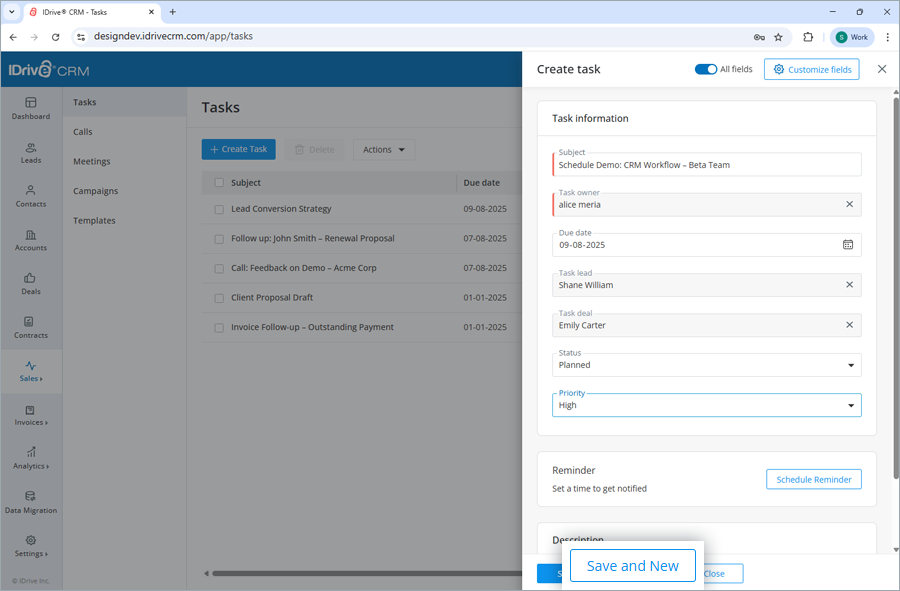This screenshot has width=900, height=591.
Task: Select all tasks with the header checkbox
Action: (x=219, y=182)
